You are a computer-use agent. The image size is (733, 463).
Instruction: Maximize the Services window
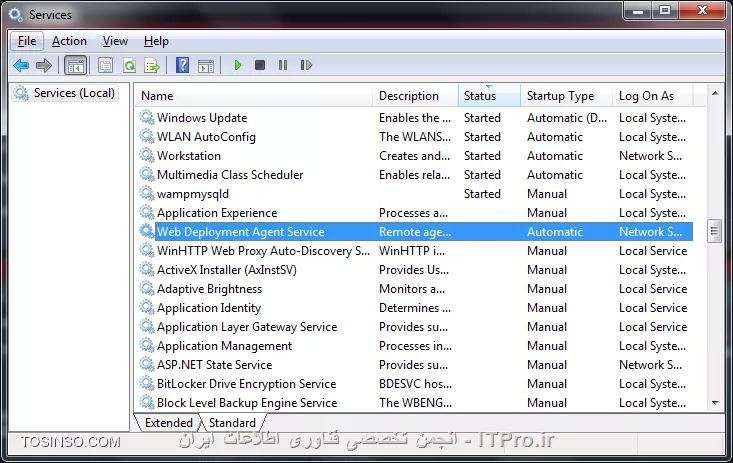[665, 10]
